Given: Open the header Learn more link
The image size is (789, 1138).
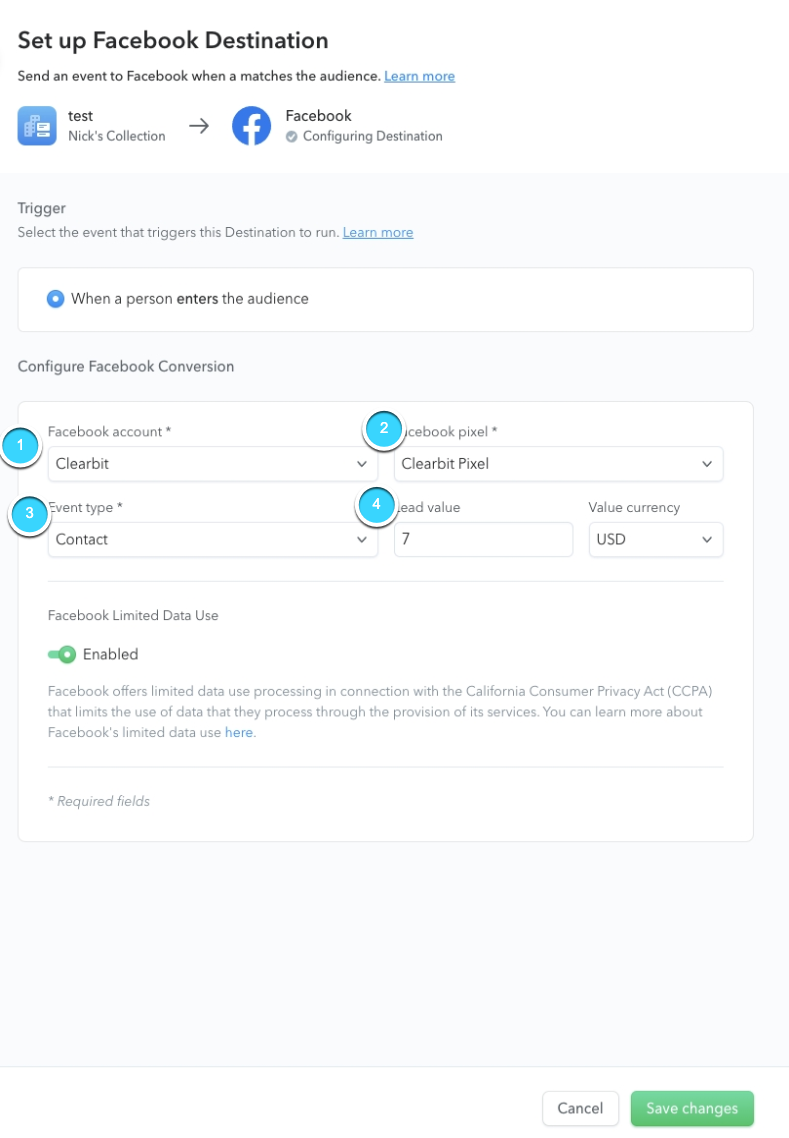Looking at the screenshot, I should 420,76.
